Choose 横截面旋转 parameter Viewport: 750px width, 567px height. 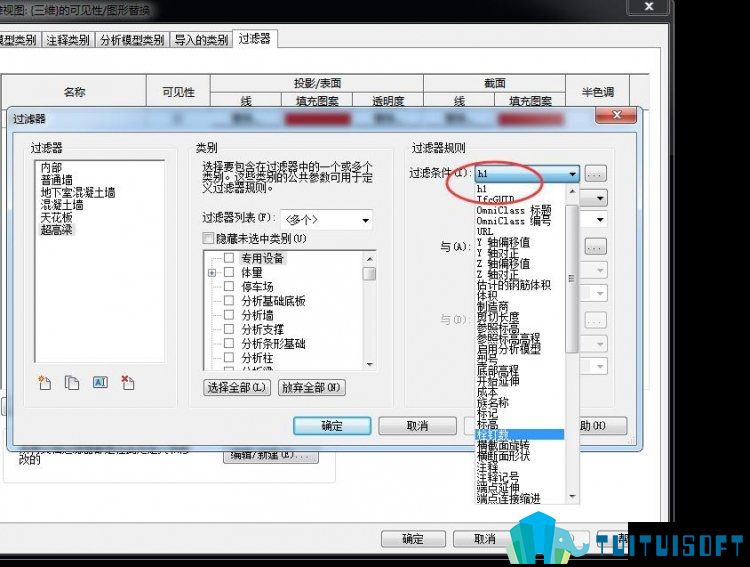pyautogui.click(x=503, y=445)
